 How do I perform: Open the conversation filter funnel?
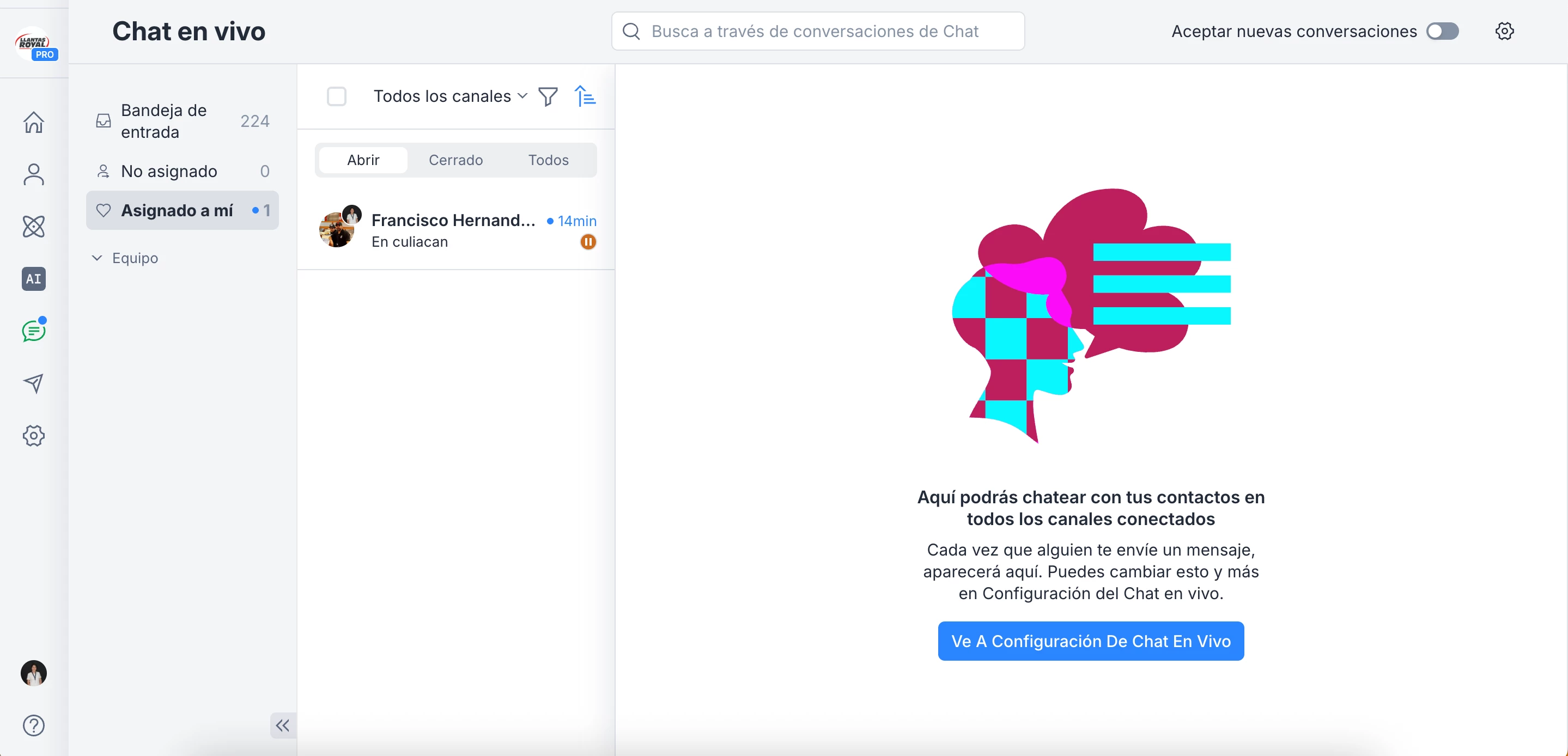coord(548,96)
